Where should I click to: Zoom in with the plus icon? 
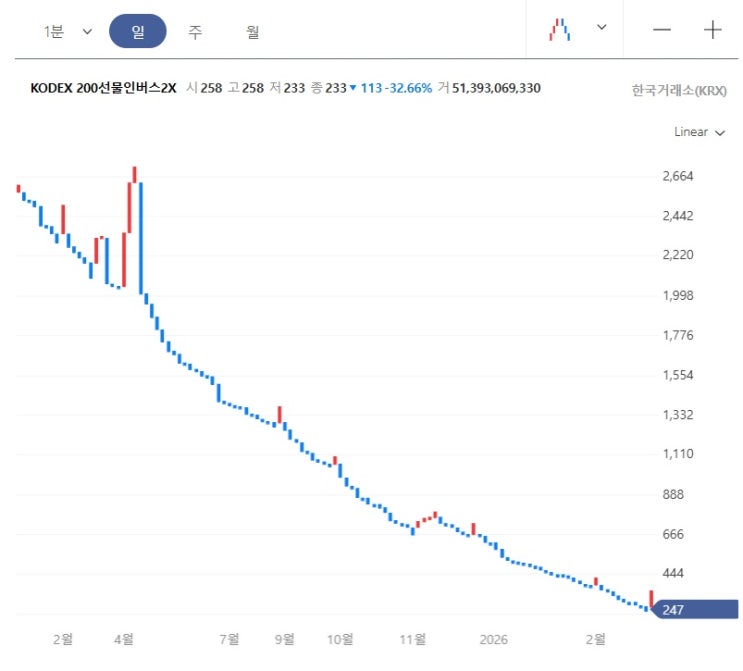pos(712,30)
